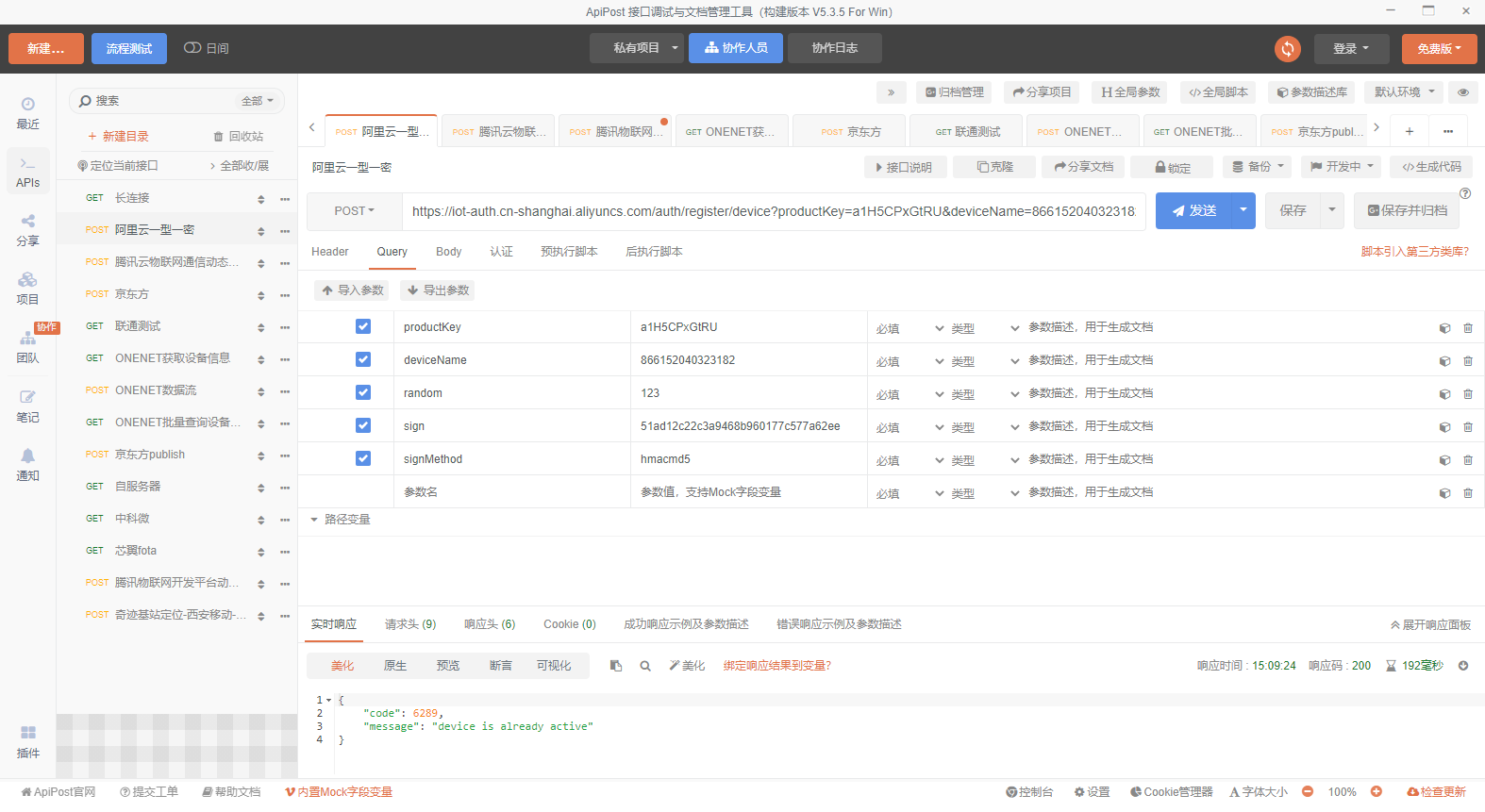This screenshot has height=812, width=1485.
Task: Download the response with arrow icon
Action: click(1463, 666)
